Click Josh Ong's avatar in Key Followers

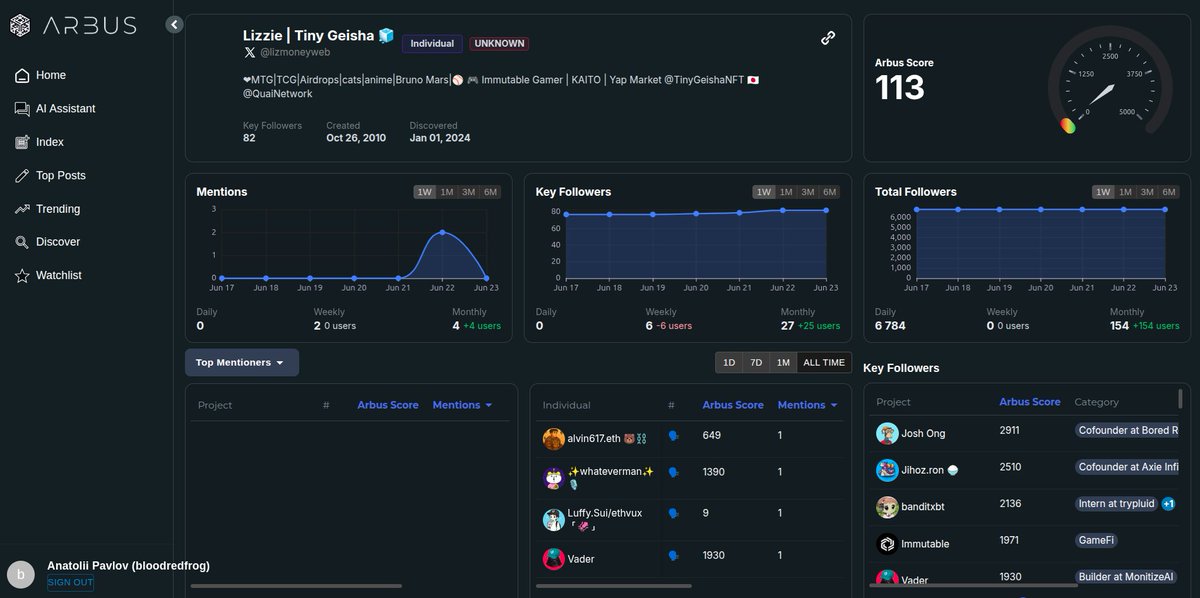coord(887,433)
